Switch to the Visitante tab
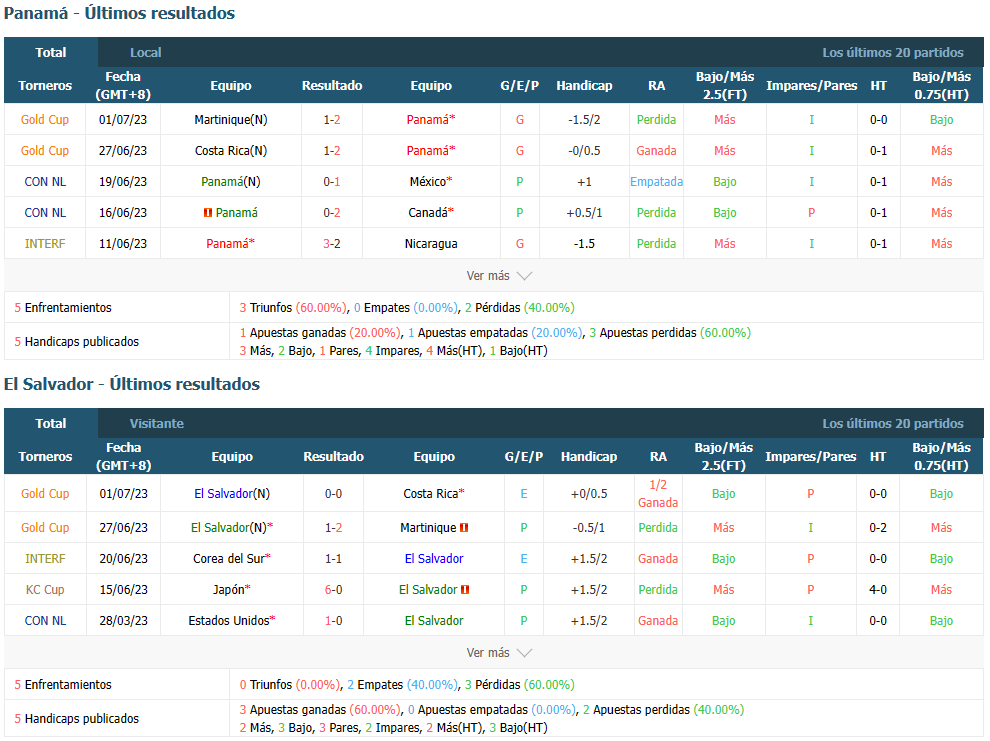 [x=157, y=424]
